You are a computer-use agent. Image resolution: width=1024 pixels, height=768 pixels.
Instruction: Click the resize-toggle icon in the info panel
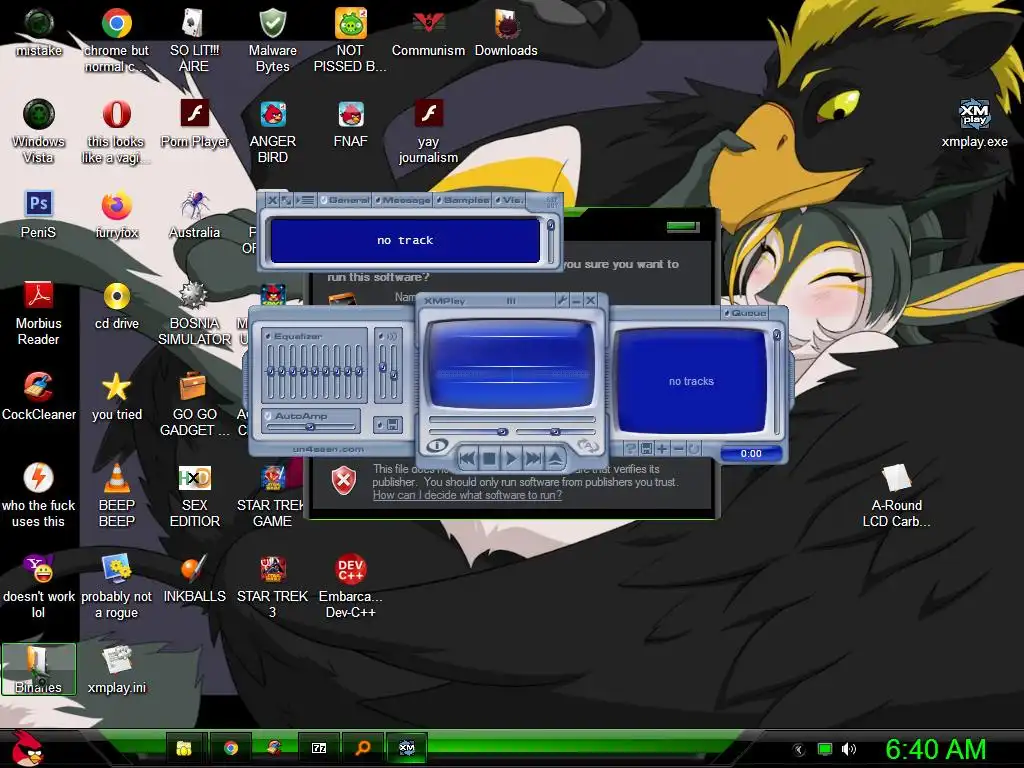click(x=286, y=200)
